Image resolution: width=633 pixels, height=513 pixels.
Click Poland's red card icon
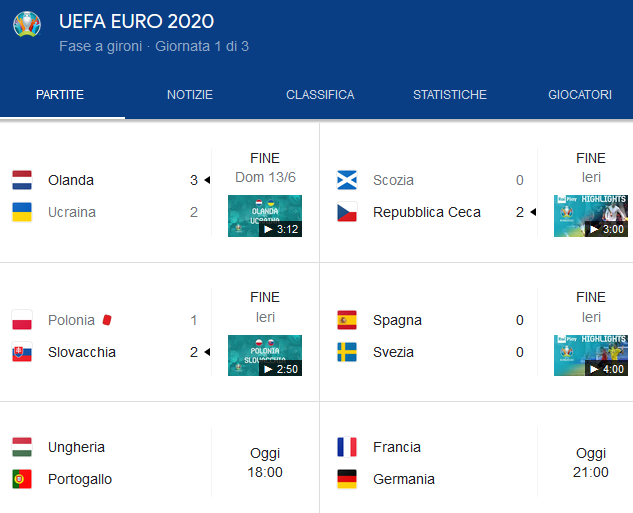tap(107, 320)
